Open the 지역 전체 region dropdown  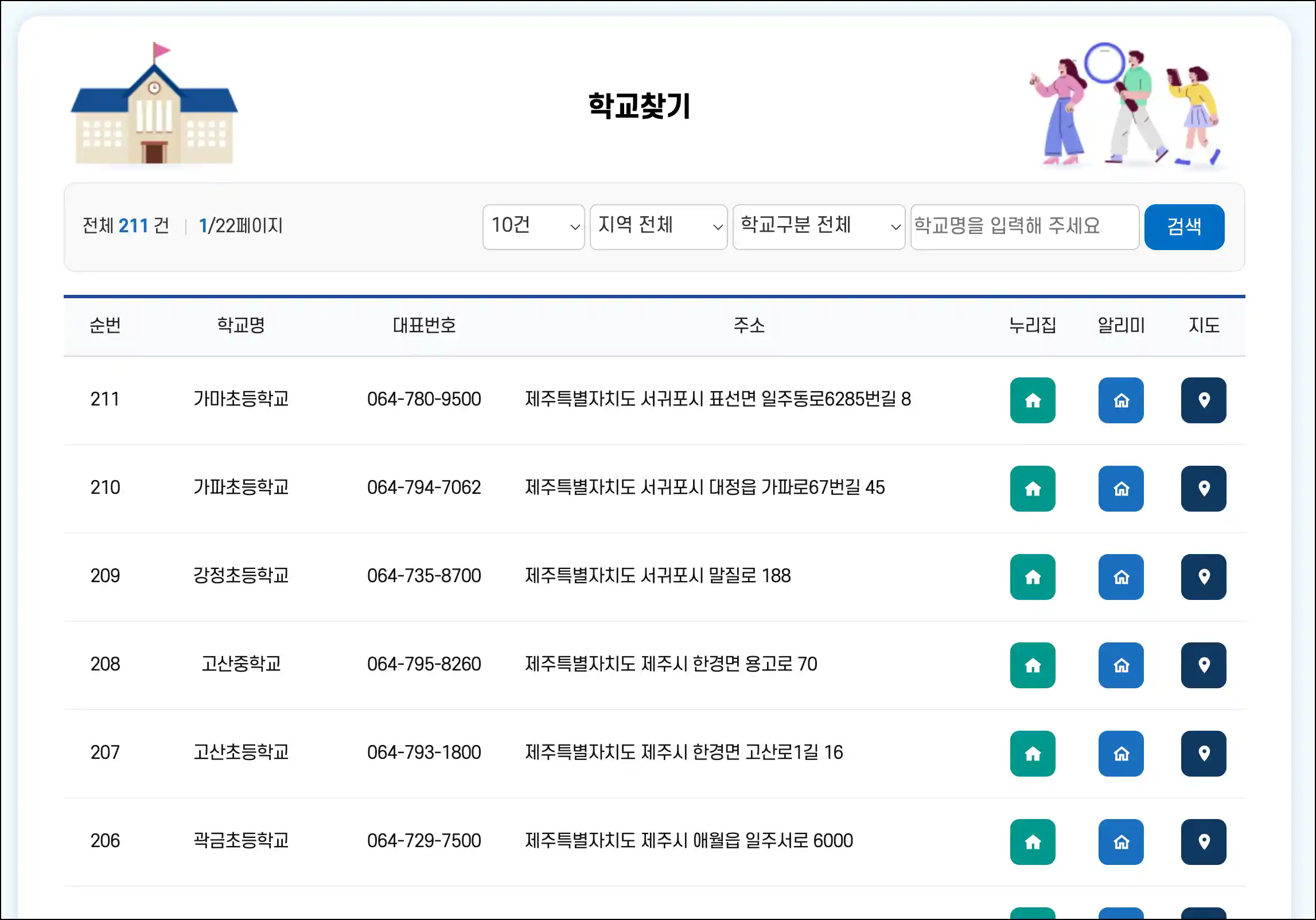point(659,227)
